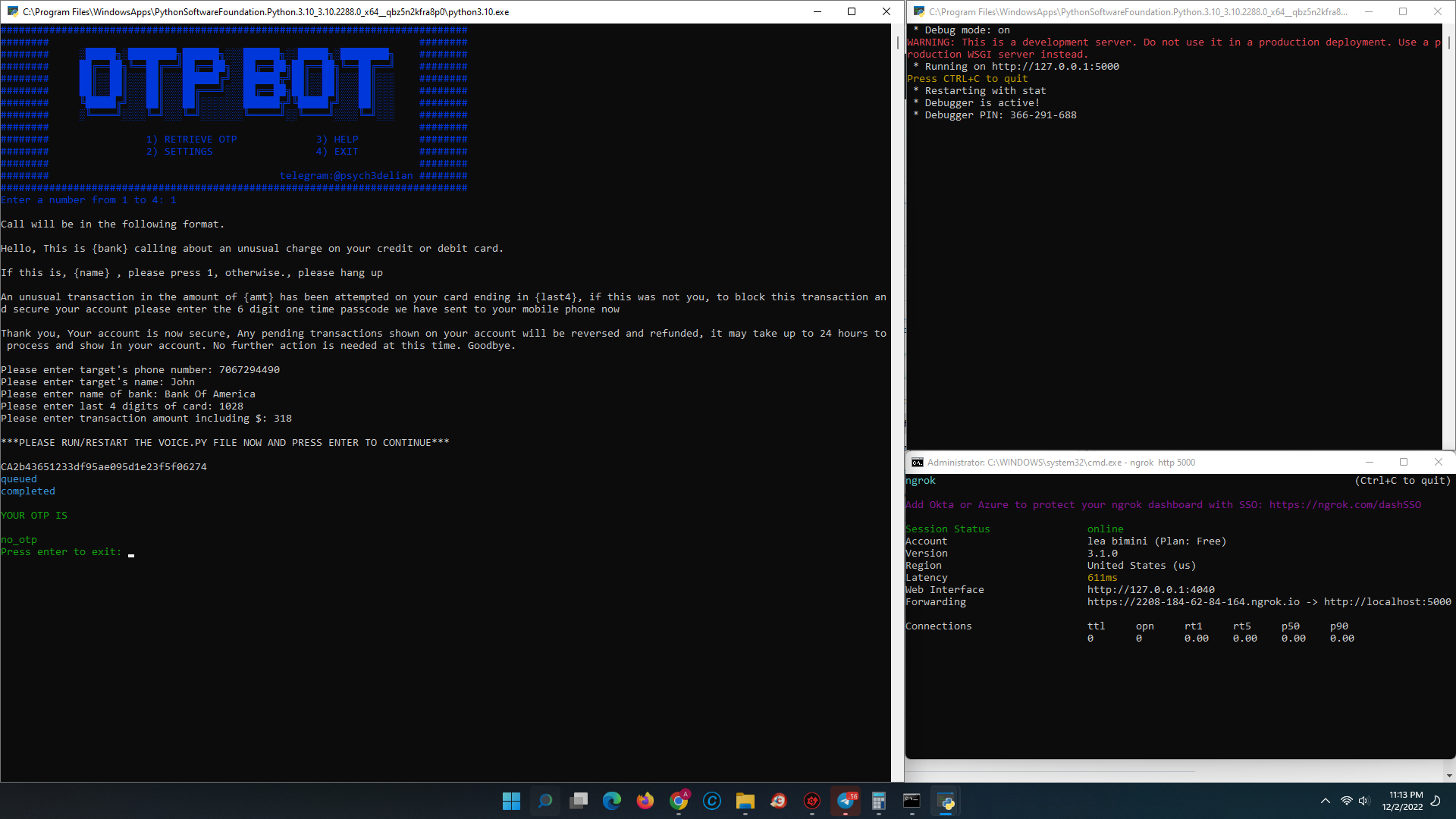Open the clock and date panel

click(1402, 801)
